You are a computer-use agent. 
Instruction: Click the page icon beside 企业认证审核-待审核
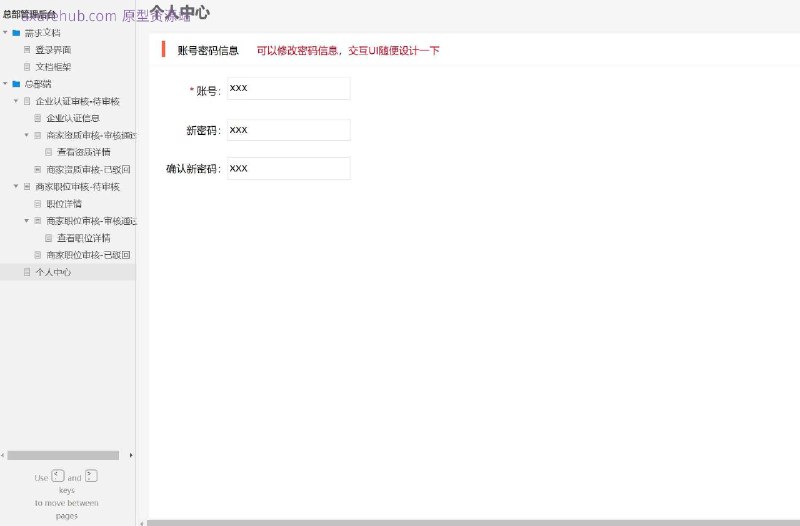click(27, 101)
